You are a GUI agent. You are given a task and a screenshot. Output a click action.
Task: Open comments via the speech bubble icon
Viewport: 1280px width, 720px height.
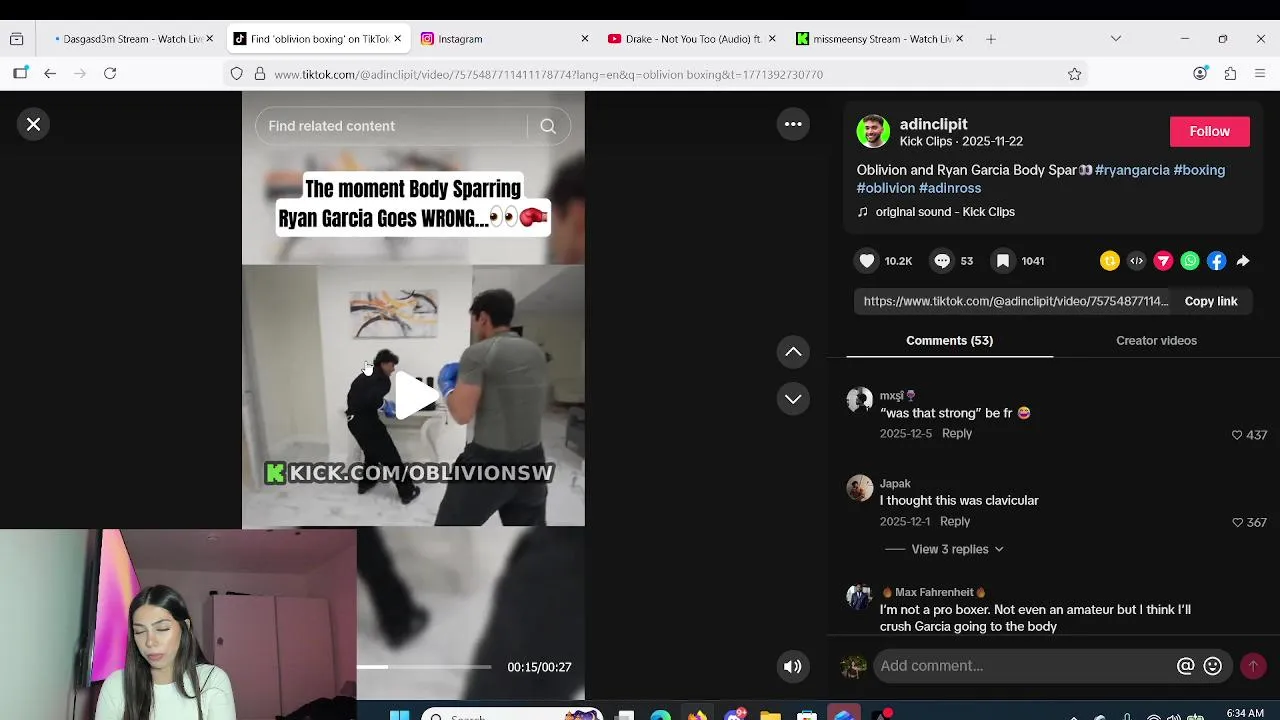click(x=942, y=261)
